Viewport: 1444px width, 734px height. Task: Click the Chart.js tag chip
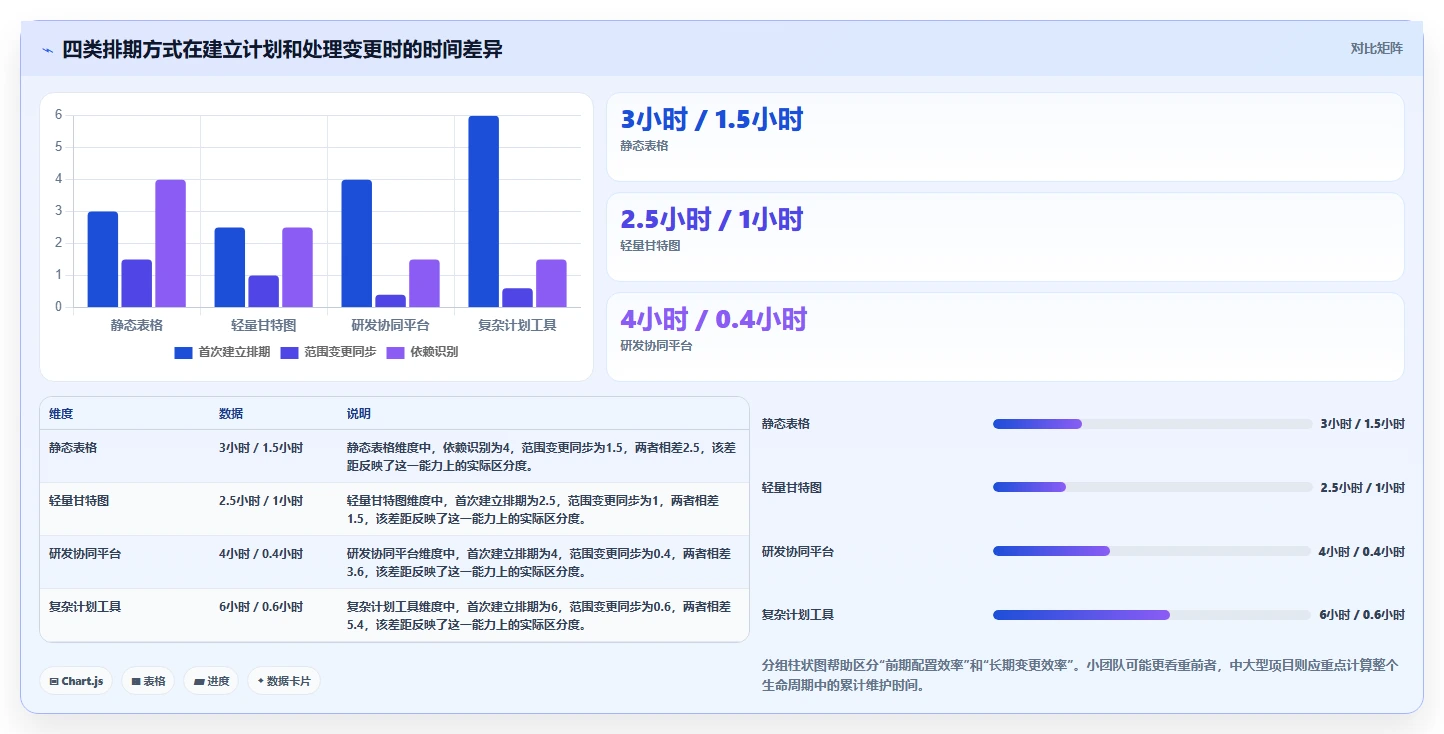coord(77,681)
